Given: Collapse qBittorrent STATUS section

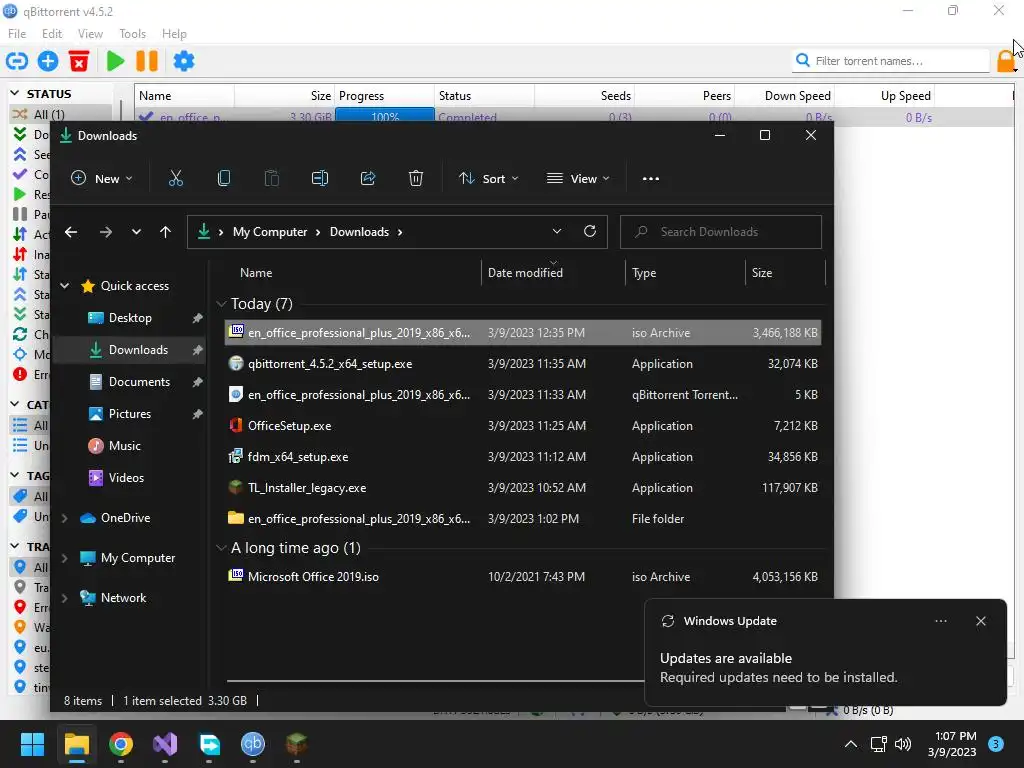Looking at the screenshot, I should click(x=14, y=94).
